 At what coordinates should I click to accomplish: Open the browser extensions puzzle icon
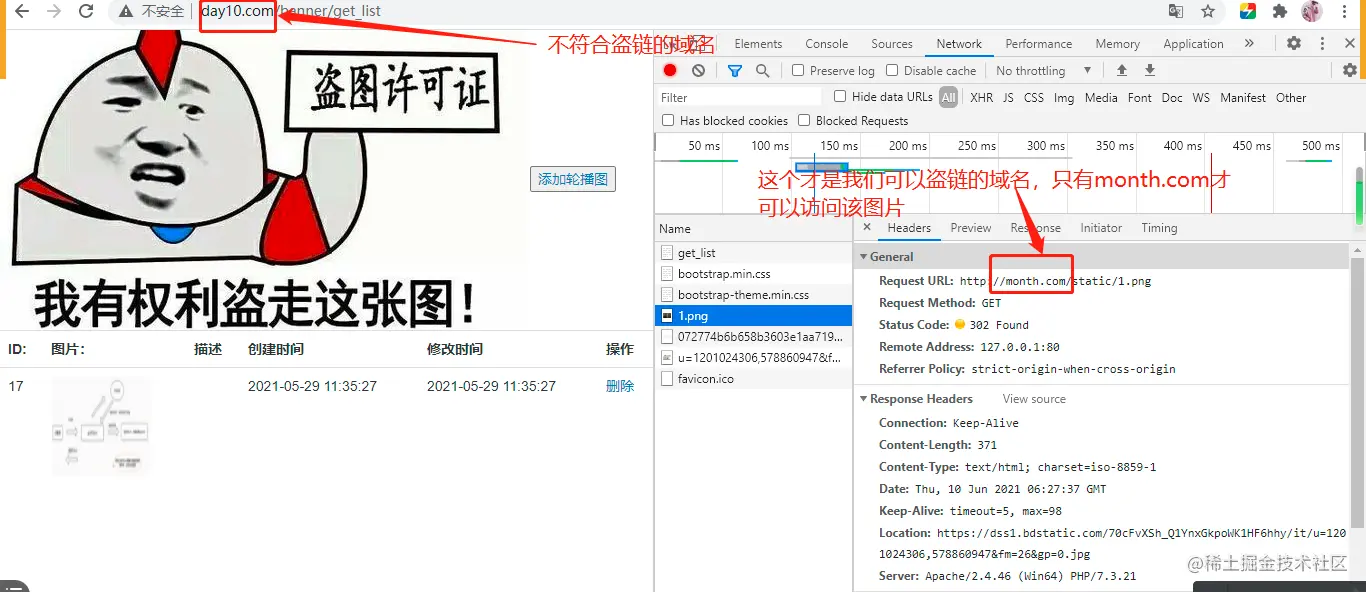1279,12
